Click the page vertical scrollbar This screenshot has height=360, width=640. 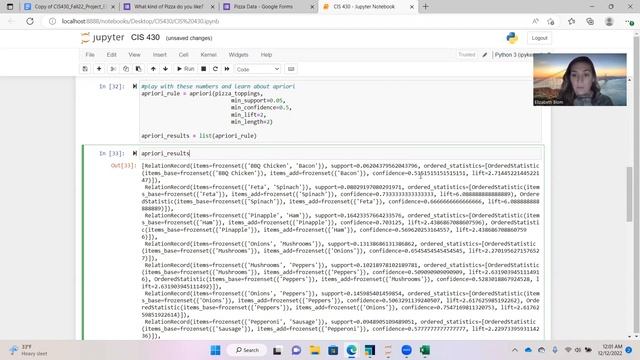pyautogui.click(x=629, y=194)
